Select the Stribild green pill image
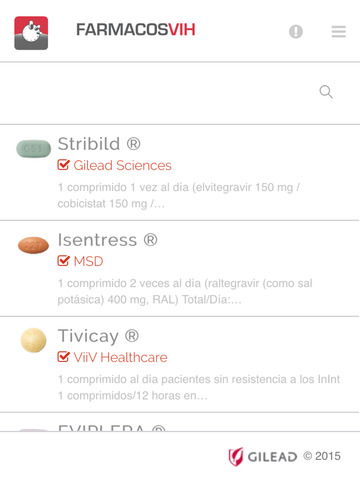Screen dimensions: 360x480 coord(33,149)
